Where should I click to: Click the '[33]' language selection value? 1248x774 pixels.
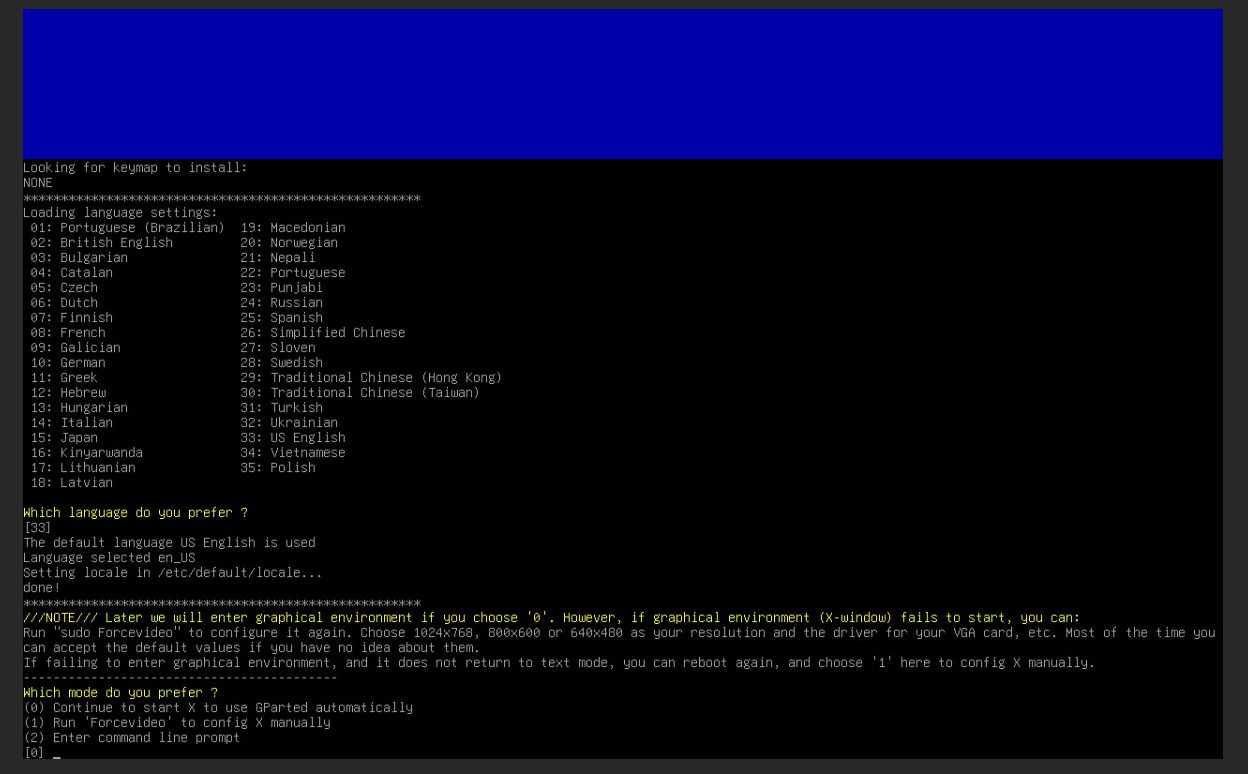tap(37, 528)
